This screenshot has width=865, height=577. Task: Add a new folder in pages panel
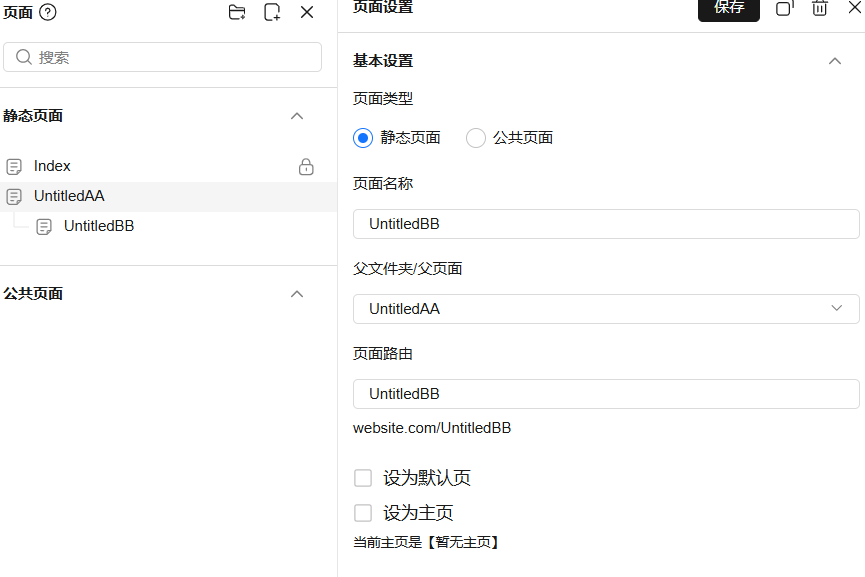[x=237, y=12]
